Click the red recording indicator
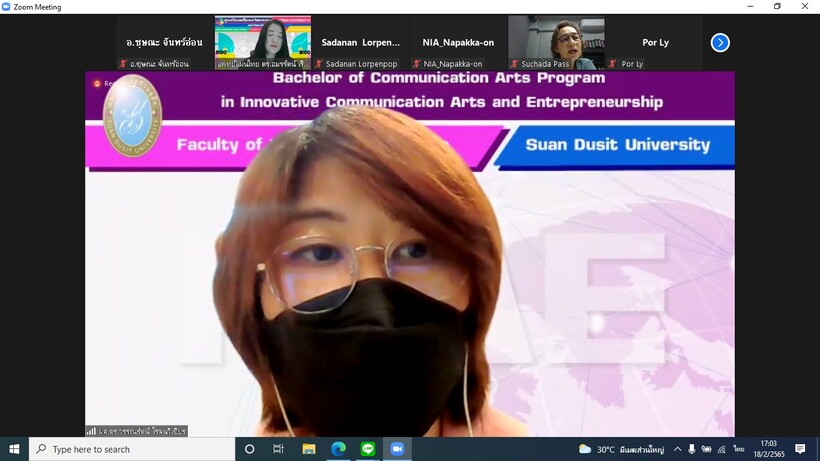820x461 pixels. pyautogui.click(x=97, y=83)
